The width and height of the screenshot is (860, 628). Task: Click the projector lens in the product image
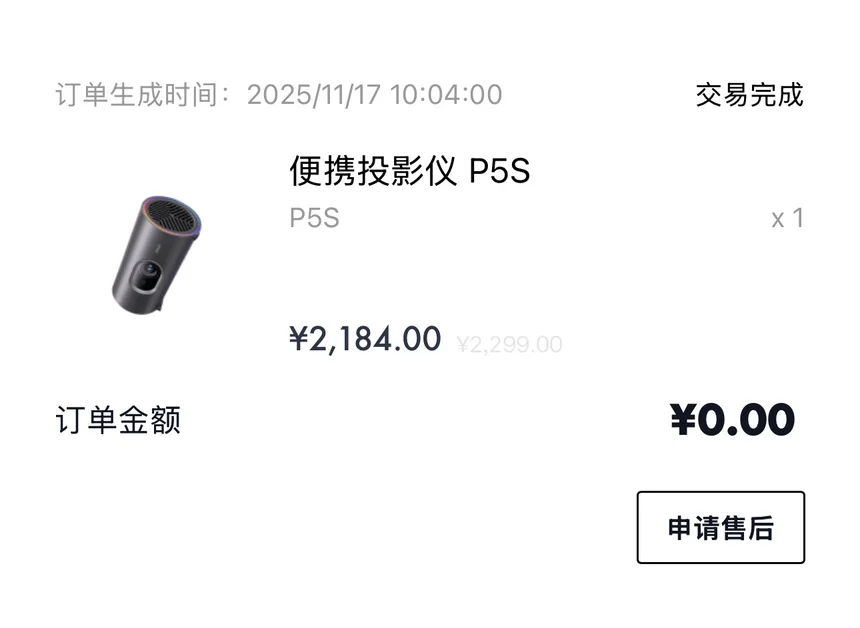coord(148,269)
